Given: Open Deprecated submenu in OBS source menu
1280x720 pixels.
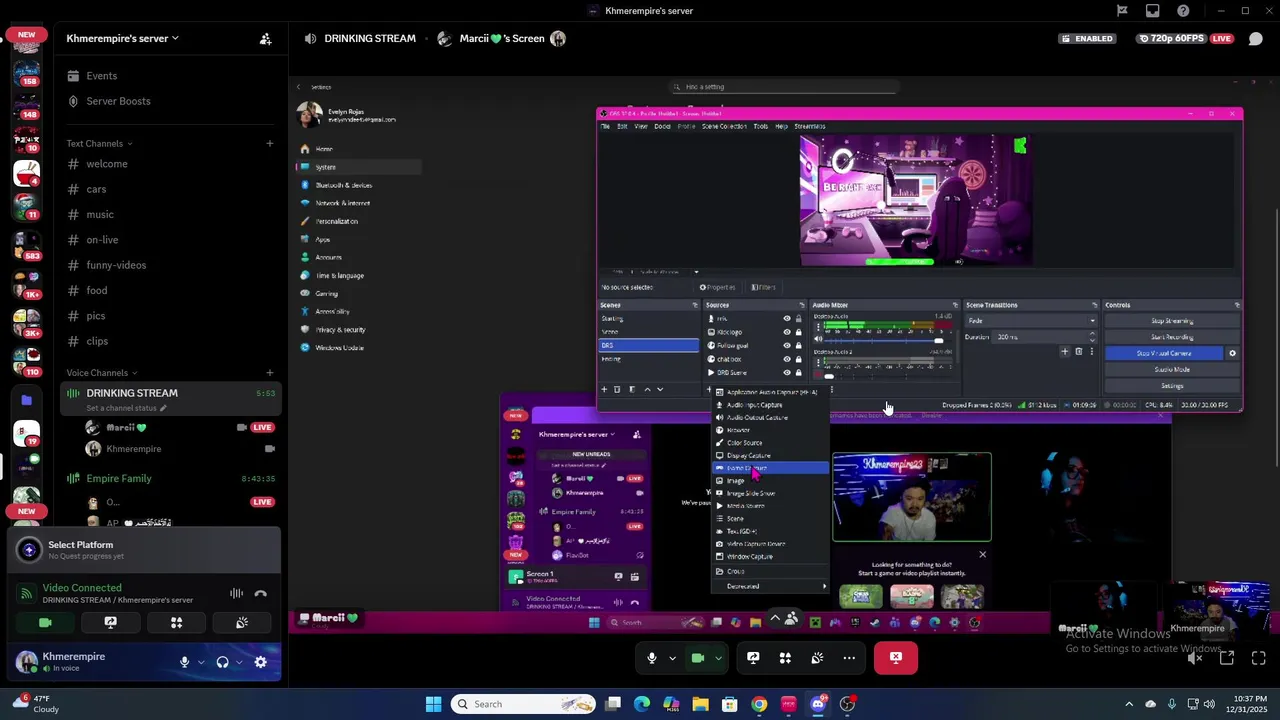Looking at the screenshot, I should 770,587.
